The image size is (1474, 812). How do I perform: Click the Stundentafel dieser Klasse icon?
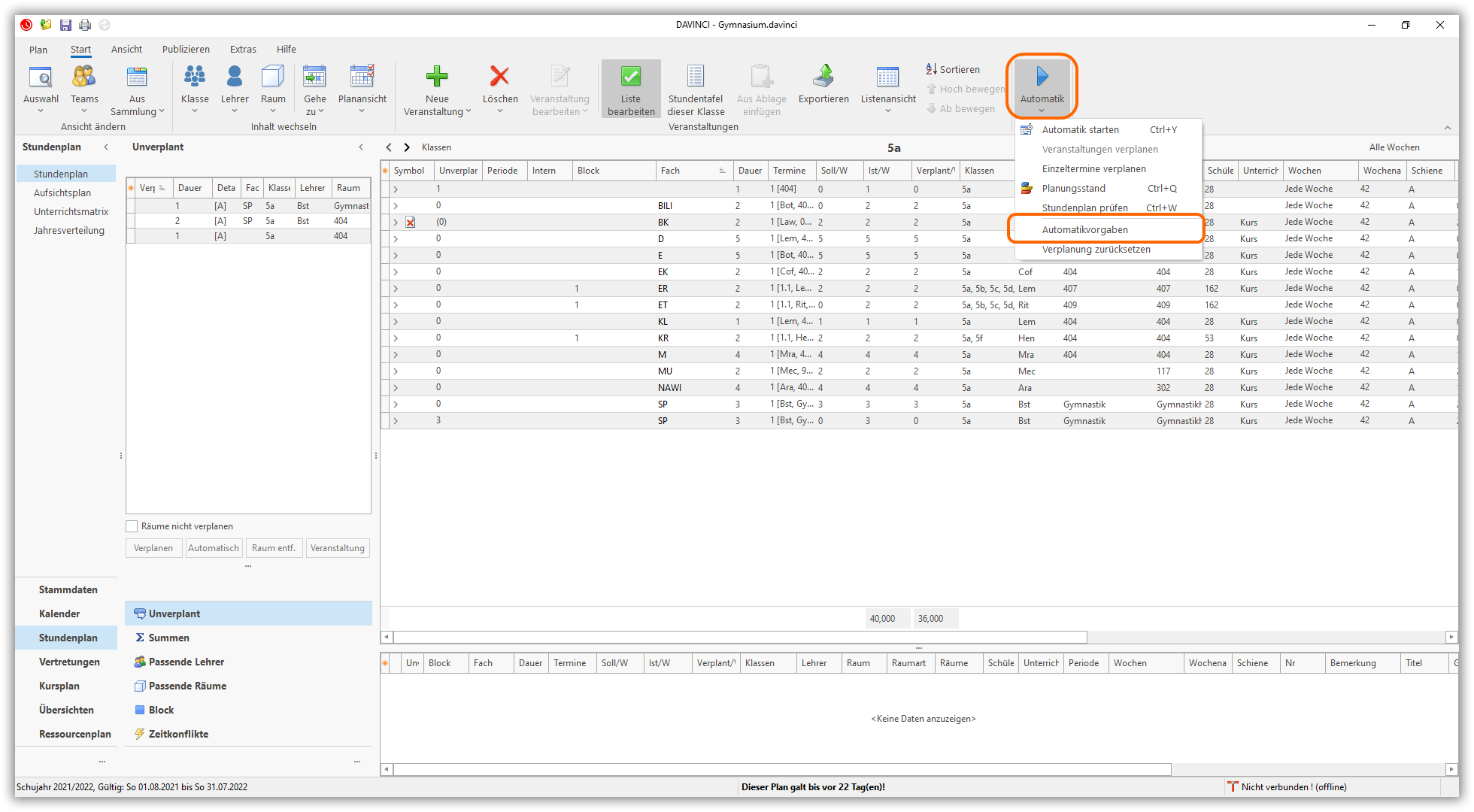click(x=696, y=77)
